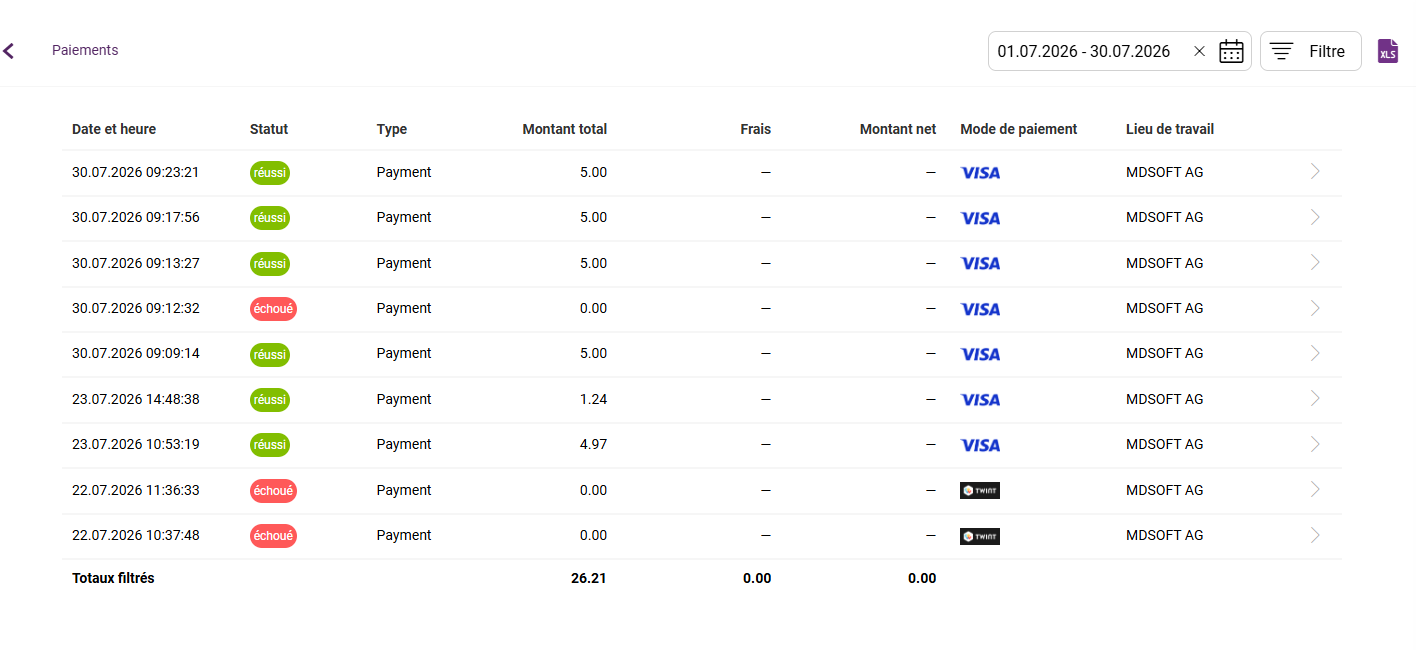1416x650 pixels.
Task: Open the Filtre button
Action: click(1310, 51)
